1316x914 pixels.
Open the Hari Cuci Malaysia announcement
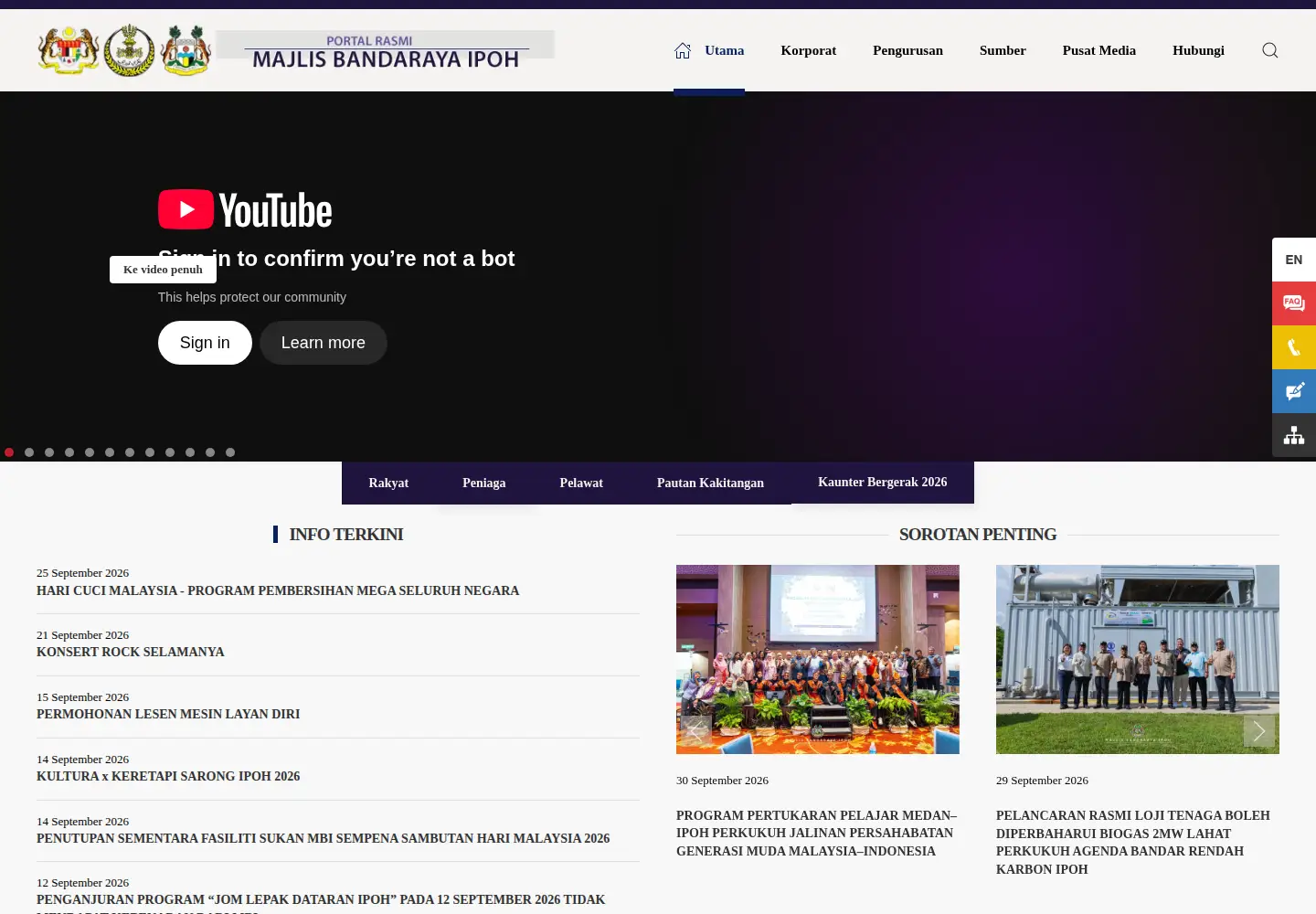(x=278, y=590)
